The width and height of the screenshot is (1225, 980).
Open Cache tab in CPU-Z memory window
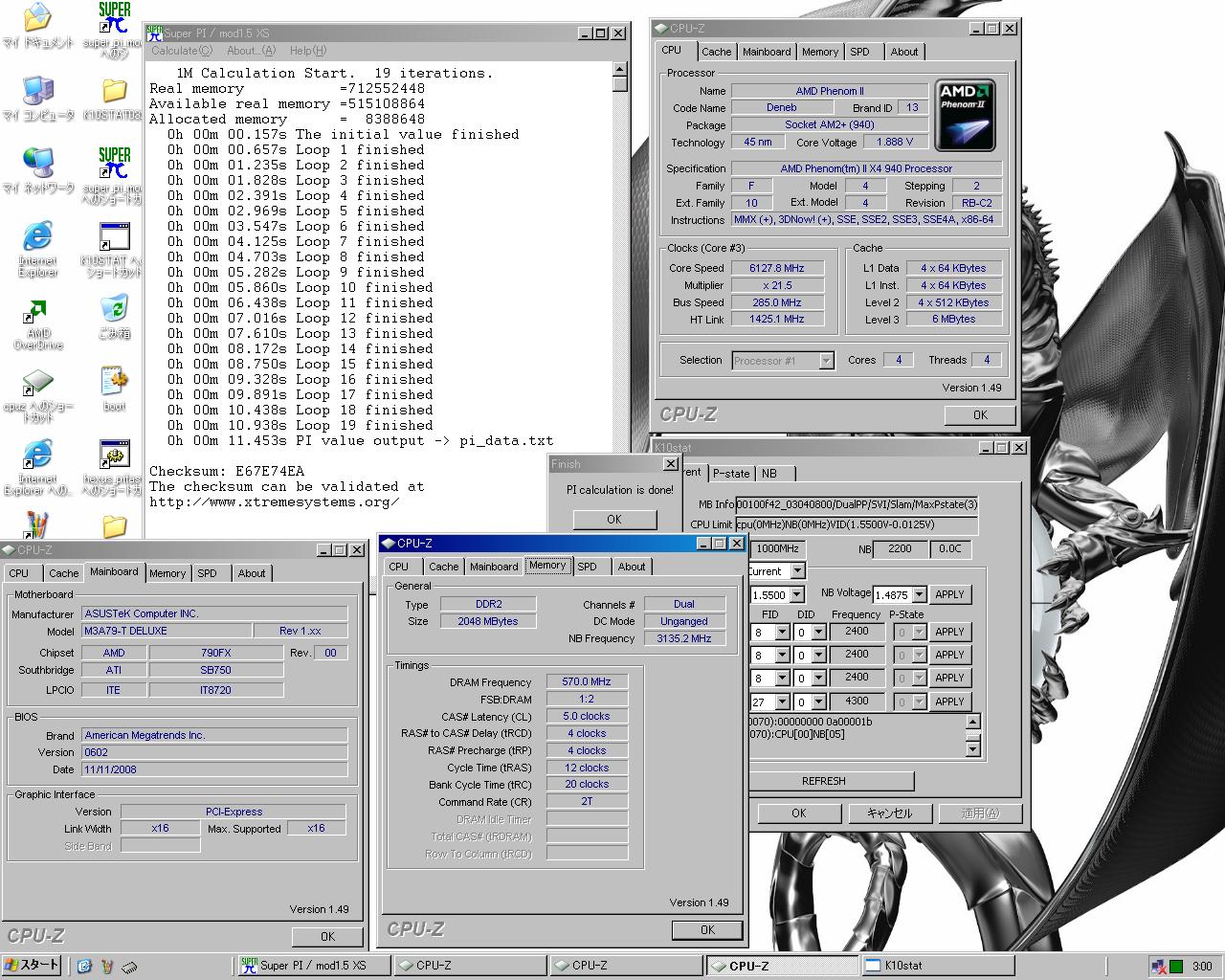click(443, 567)
